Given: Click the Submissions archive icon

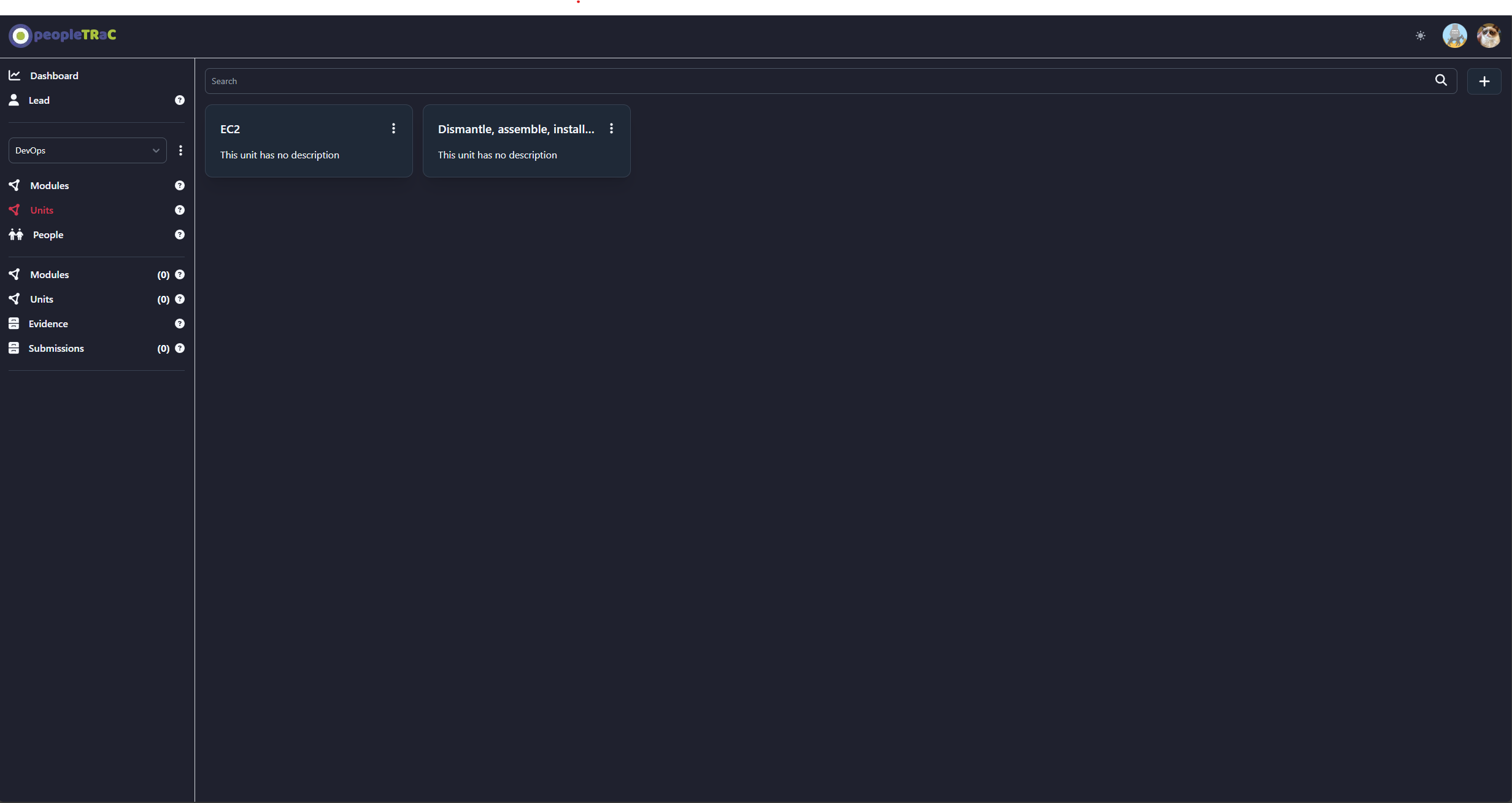Looking at the screenshot, I should pyautogui.click(x=13, y=347).
